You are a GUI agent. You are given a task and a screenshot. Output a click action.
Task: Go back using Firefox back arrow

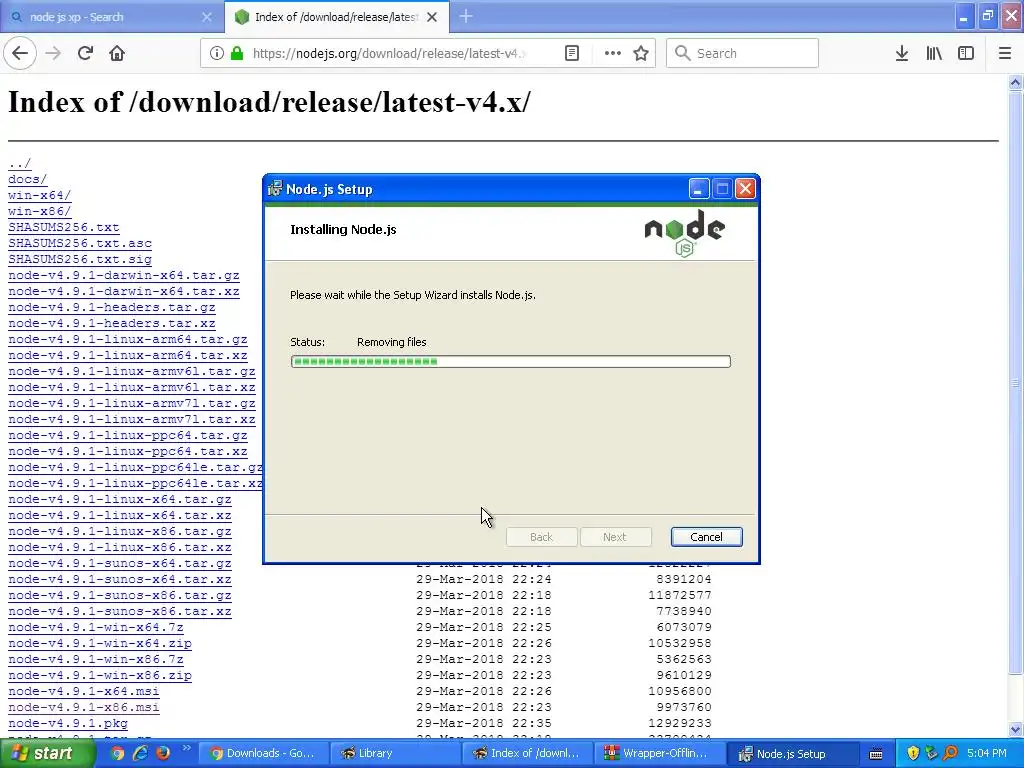(x=20, y=53)
